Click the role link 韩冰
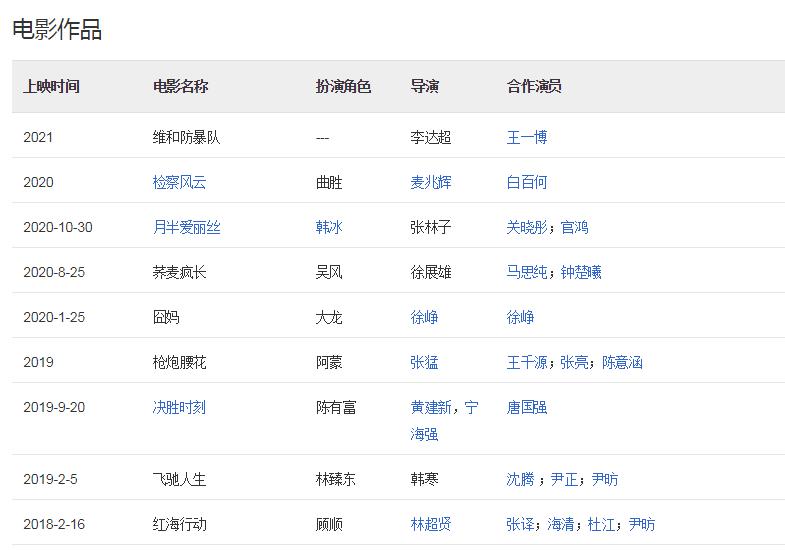This screenshot has width=785, height=550. (329, 227)
